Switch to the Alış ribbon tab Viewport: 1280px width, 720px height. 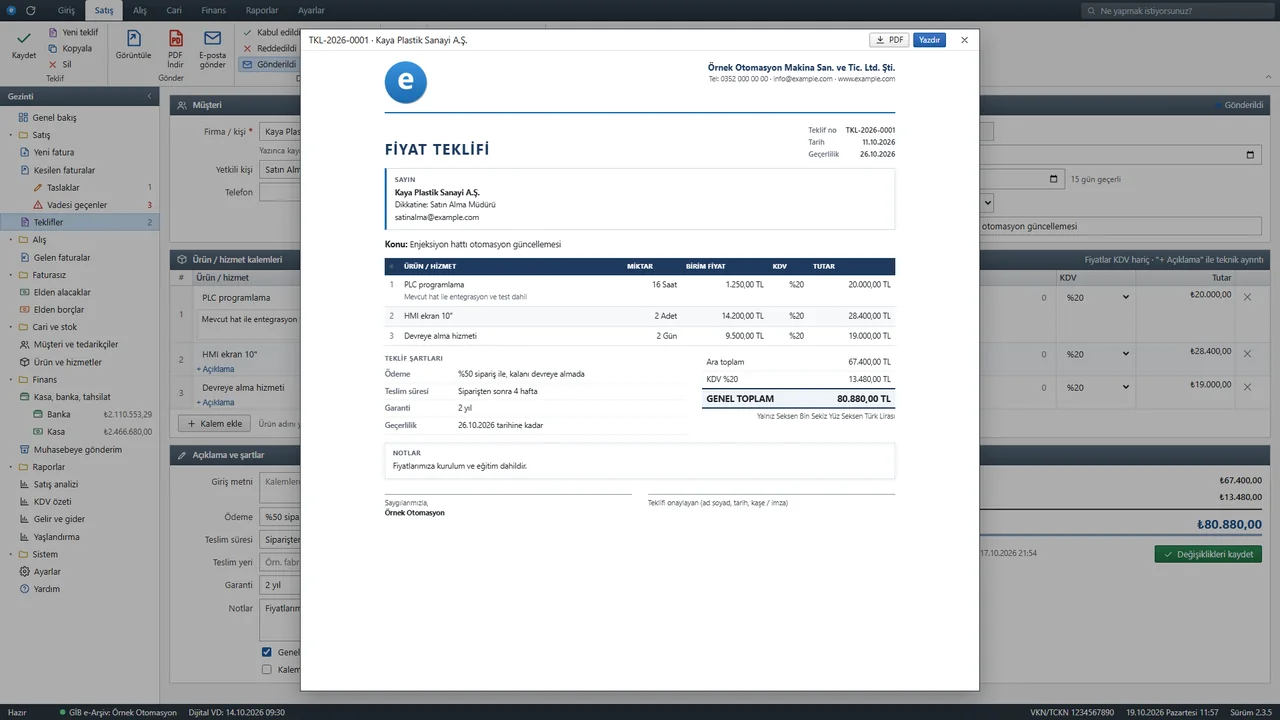[x=140, y=10]
